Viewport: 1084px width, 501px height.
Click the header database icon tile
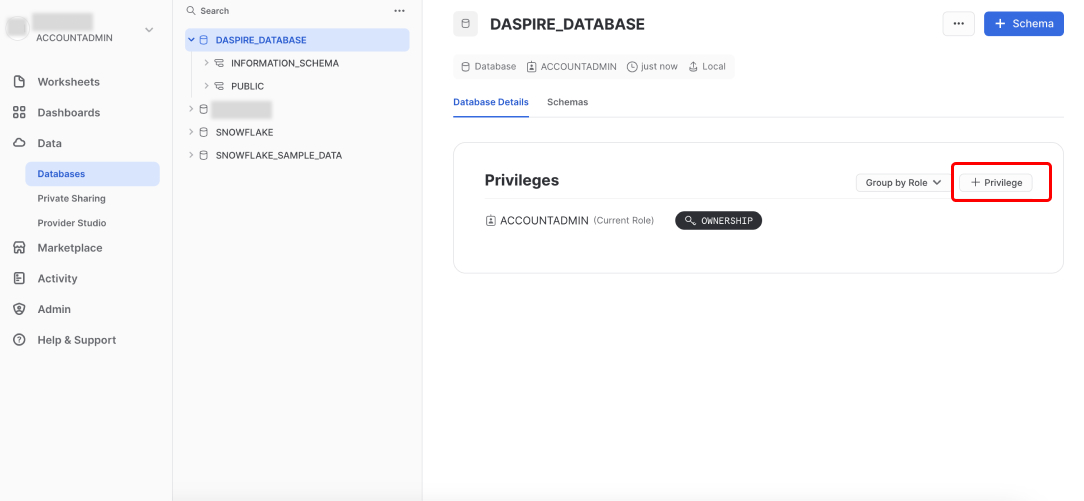(x=465, y=24)
